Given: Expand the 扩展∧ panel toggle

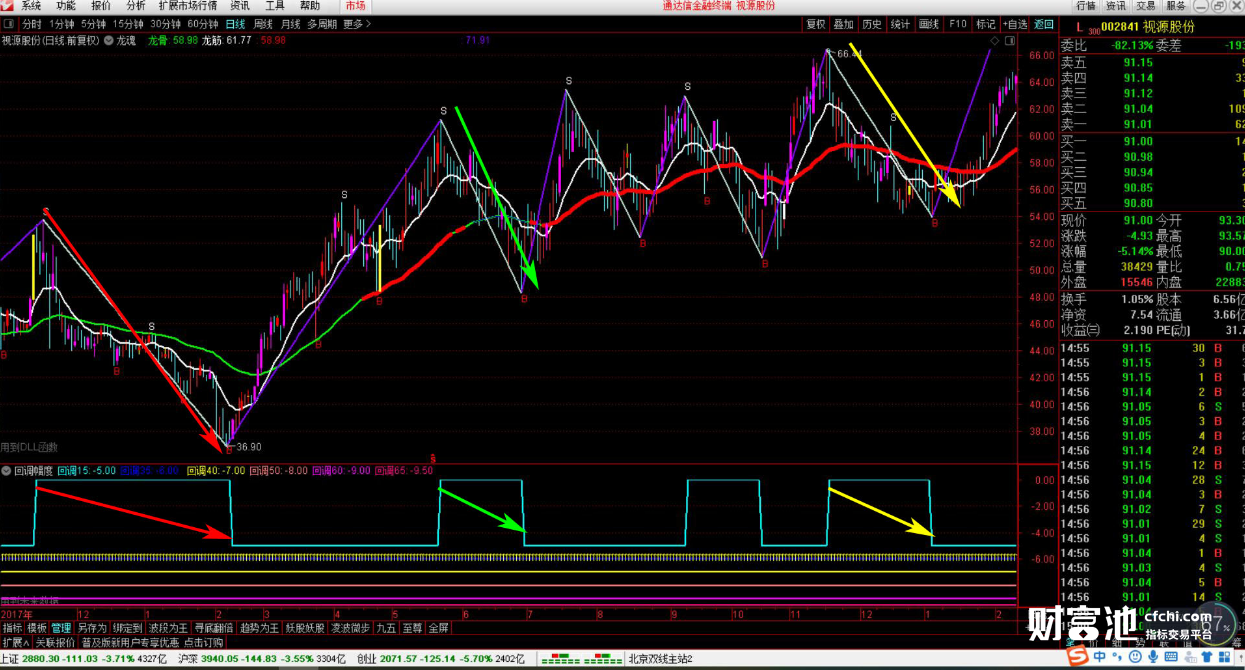Looking at the screenshot, I should coord(15,642).
